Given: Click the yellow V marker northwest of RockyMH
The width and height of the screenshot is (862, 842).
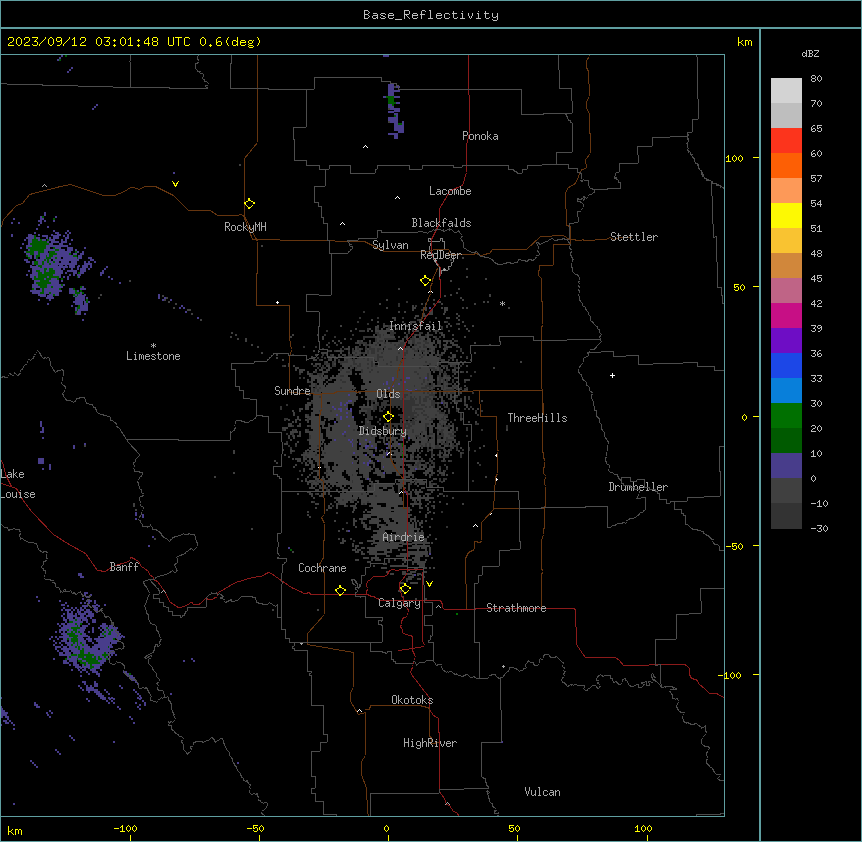Looking at the screenshot, I should [175, 184].
